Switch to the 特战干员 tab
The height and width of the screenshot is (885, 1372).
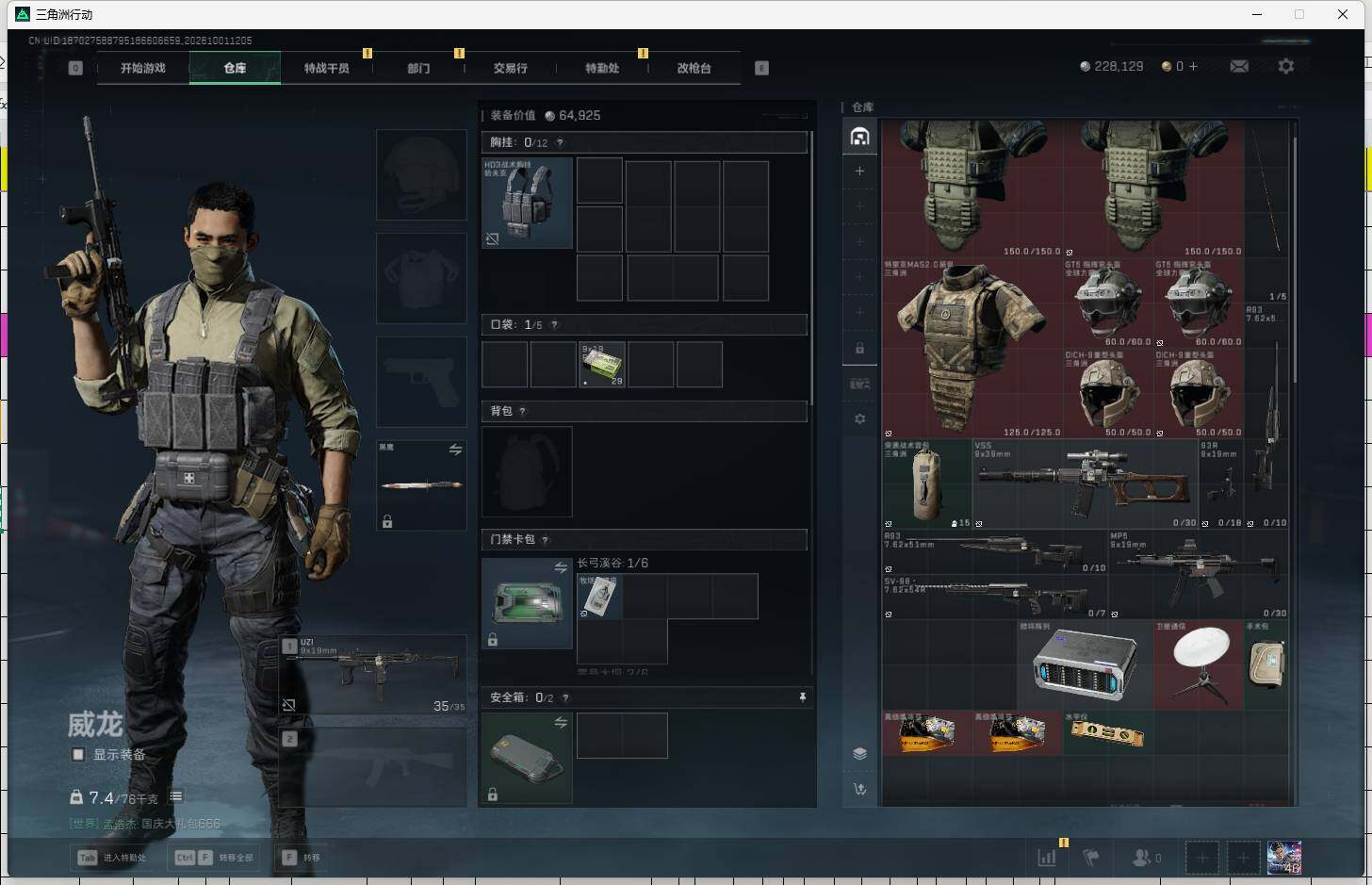(326, 68)
